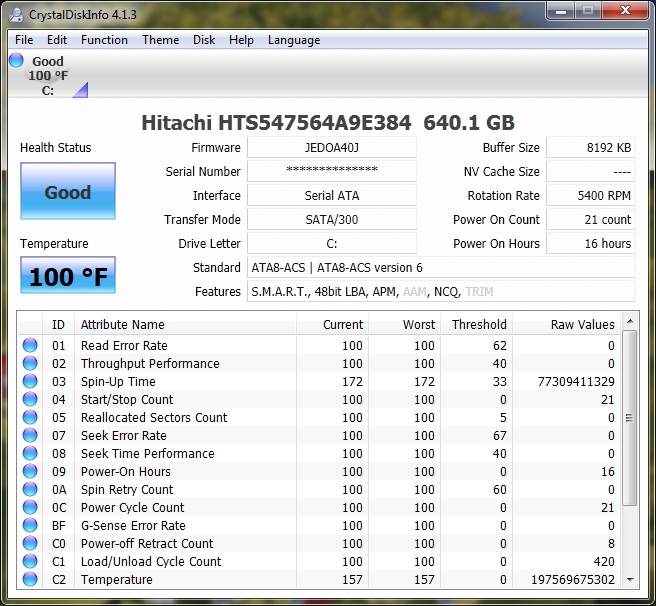Click status orb for Power Cycle Count
This screenshot has width=656, height=606.
(x=30, y=507)
